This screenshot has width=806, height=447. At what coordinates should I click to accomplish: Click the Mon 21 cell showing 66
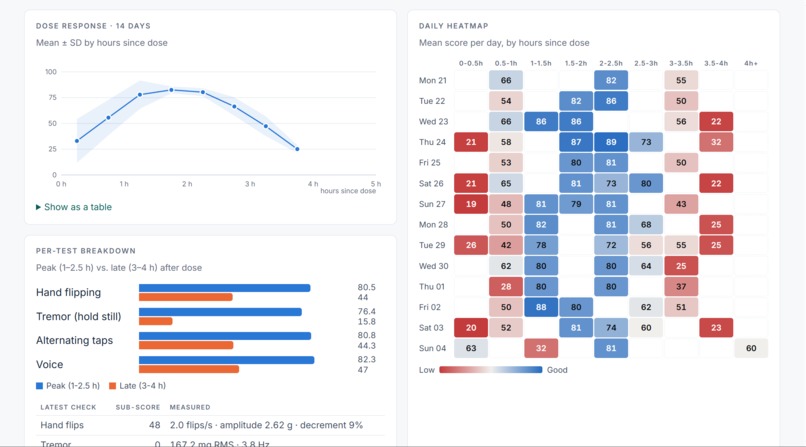[x=506, y=81]
